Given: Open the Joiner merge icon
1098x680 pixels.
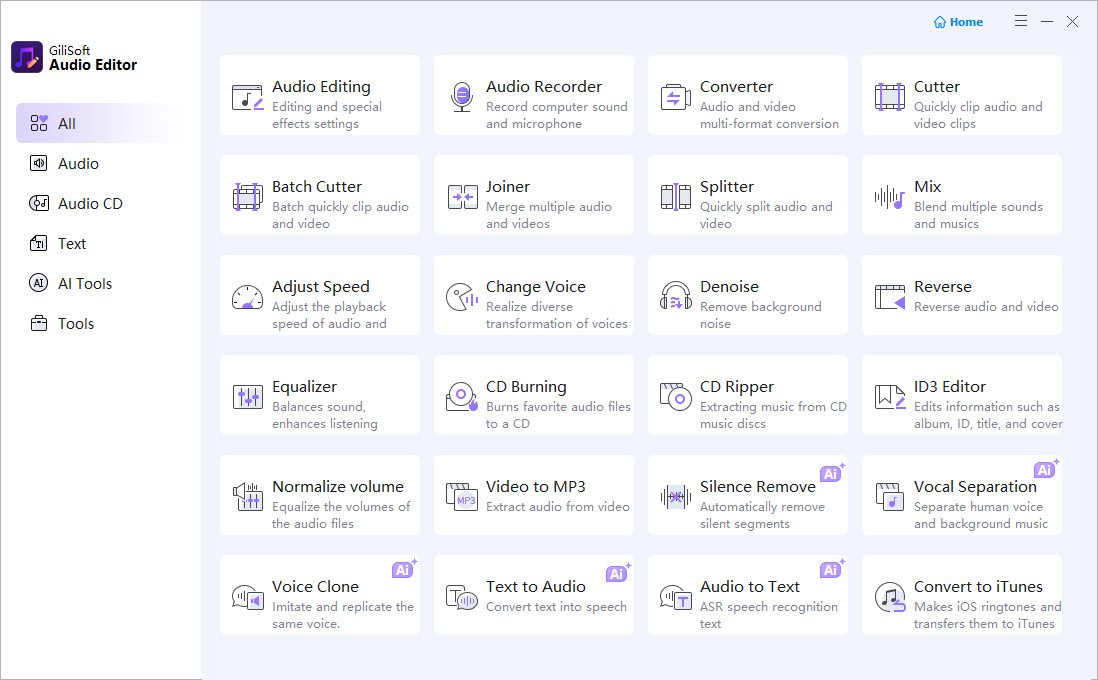Looking at the screenshot, I should (462, 197).
